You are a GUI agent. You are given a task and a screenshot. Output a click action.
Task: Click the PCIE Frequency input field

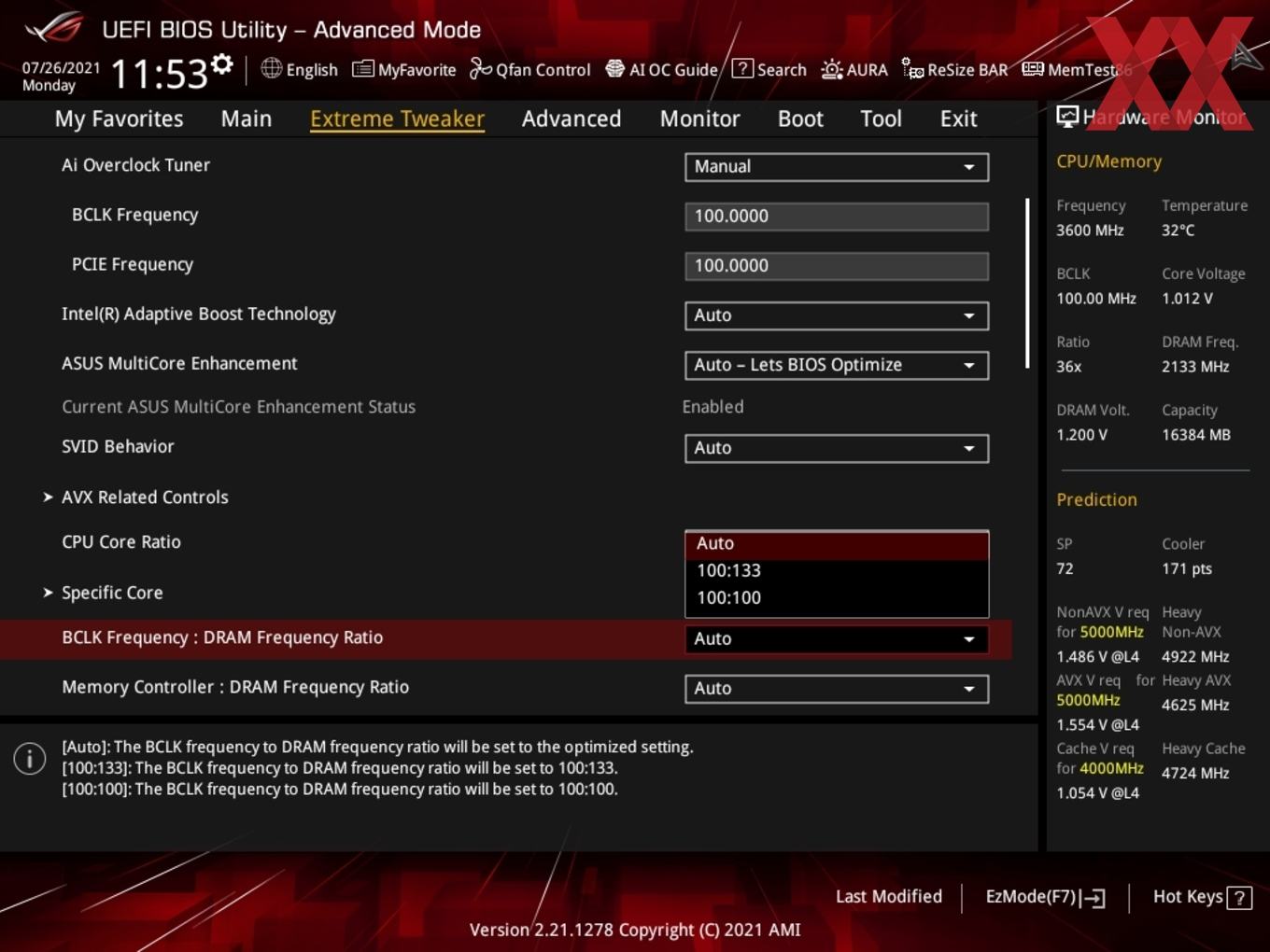[x=836, y=266]
